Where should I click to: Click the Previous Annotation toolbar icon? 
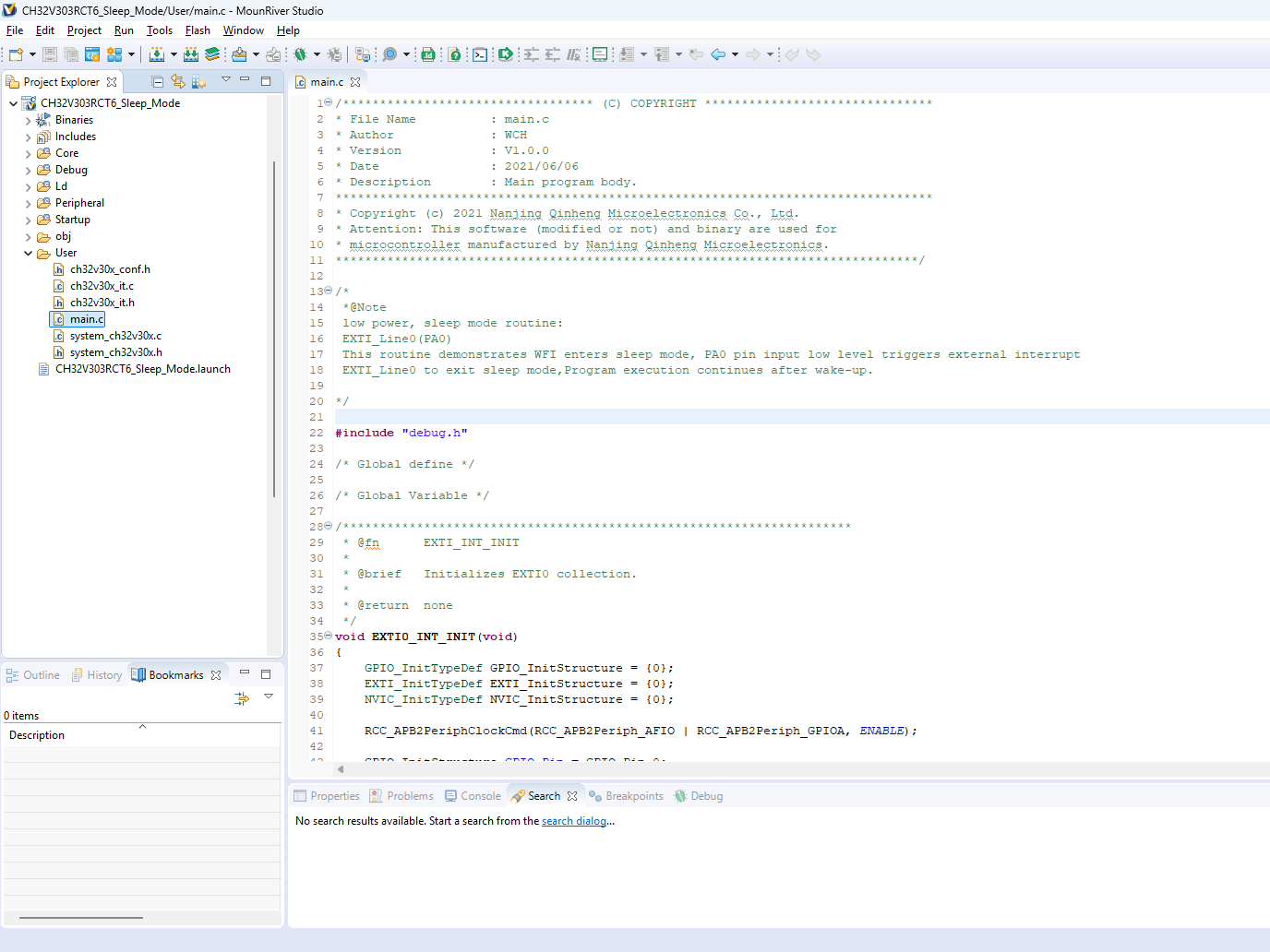coord(662,54)
